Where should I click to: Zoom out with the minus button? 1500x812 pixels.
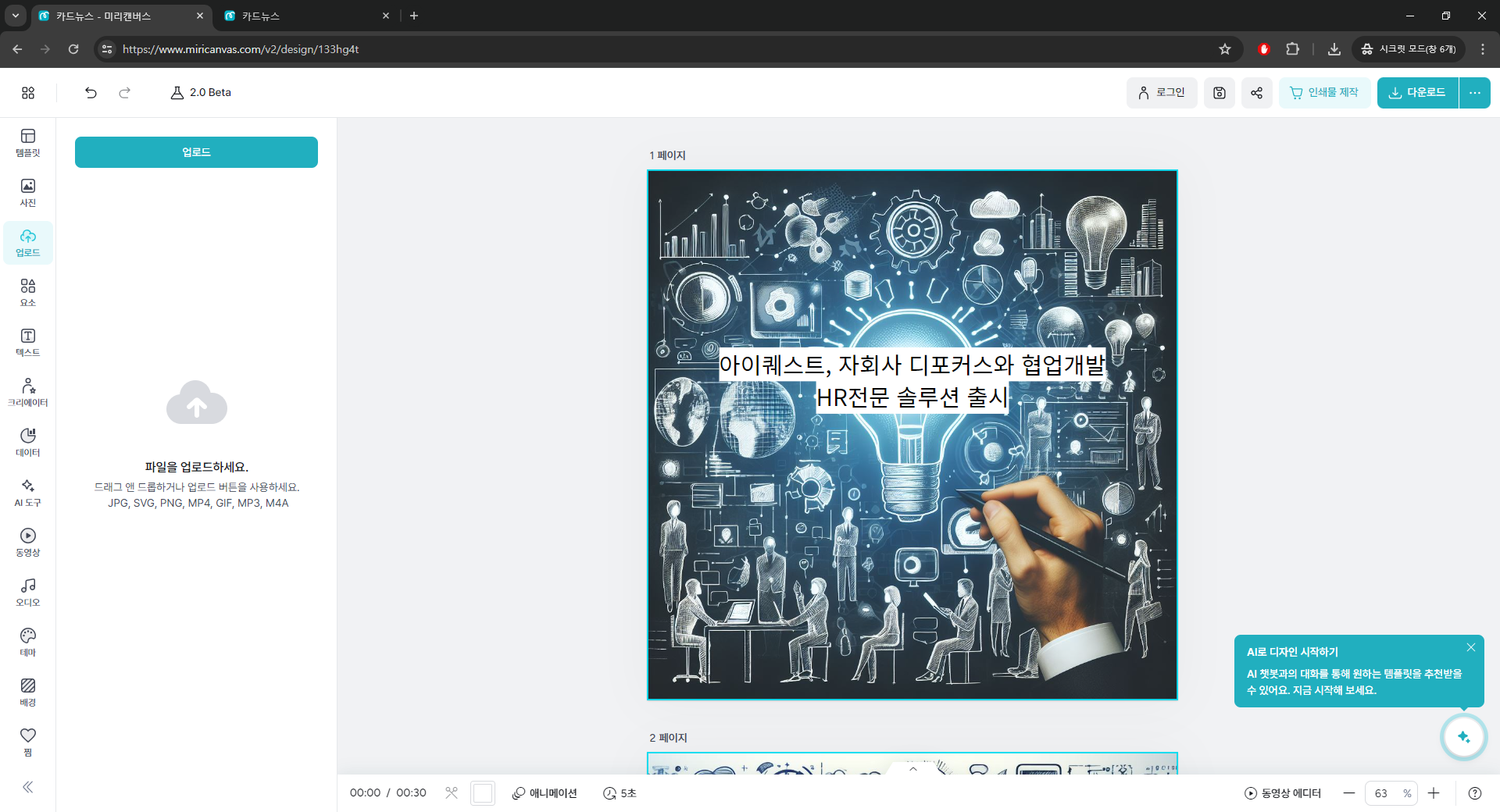pos(1349,793)
